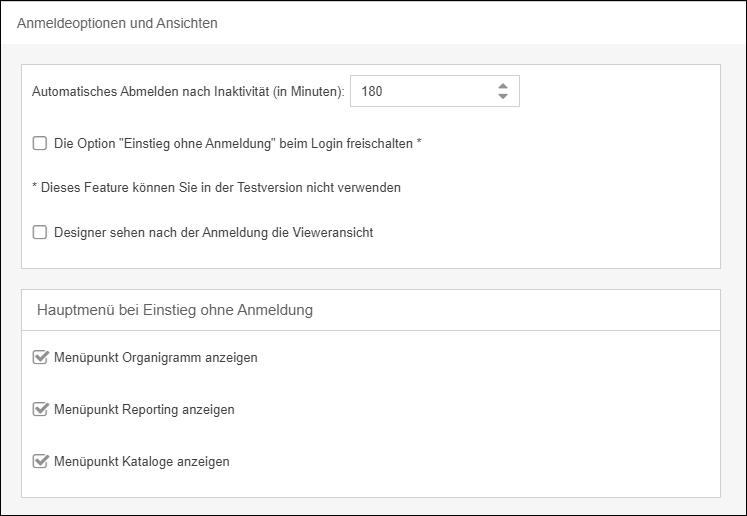This screenshot has height=516, width=747.
Task: Increase inactivity minutes with the up arrow
Action: [502, 85]
